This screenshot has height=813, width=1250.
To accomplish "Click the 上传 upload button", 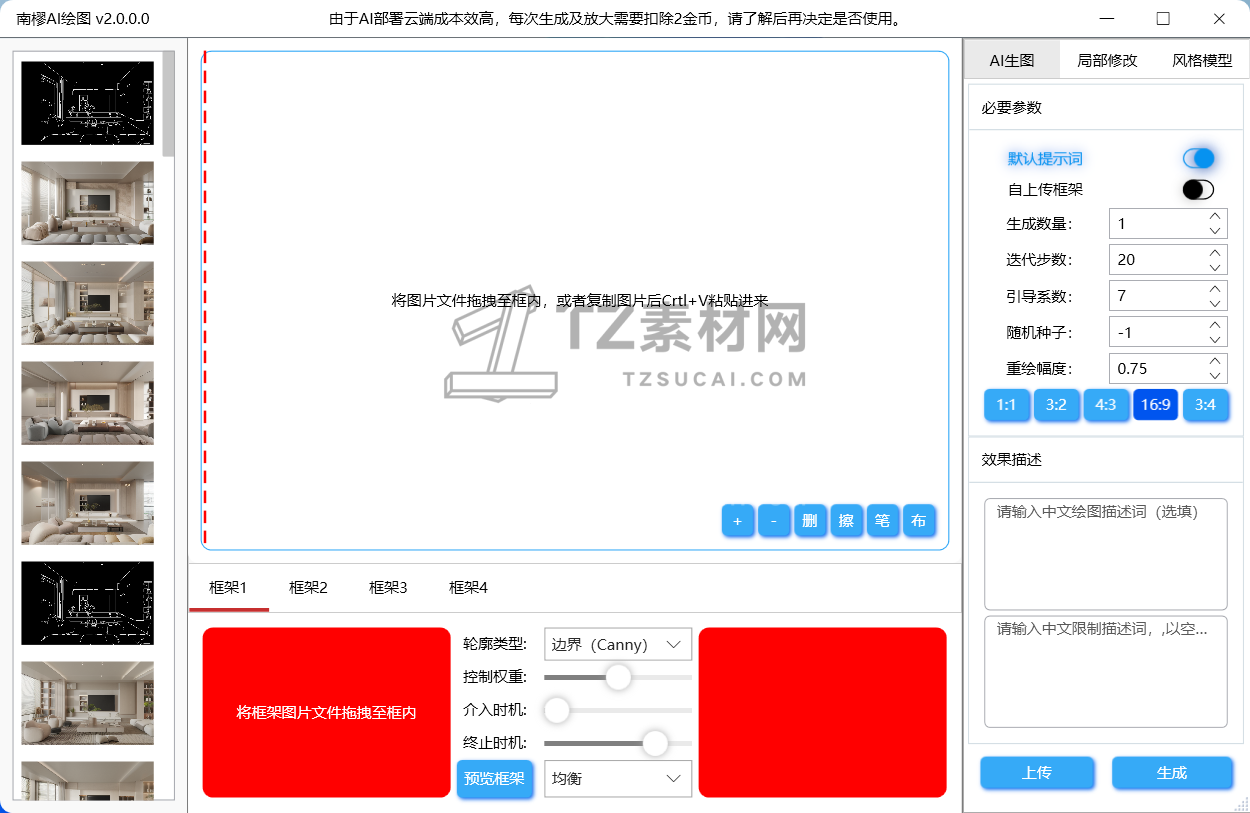I will pos(1037,773).
